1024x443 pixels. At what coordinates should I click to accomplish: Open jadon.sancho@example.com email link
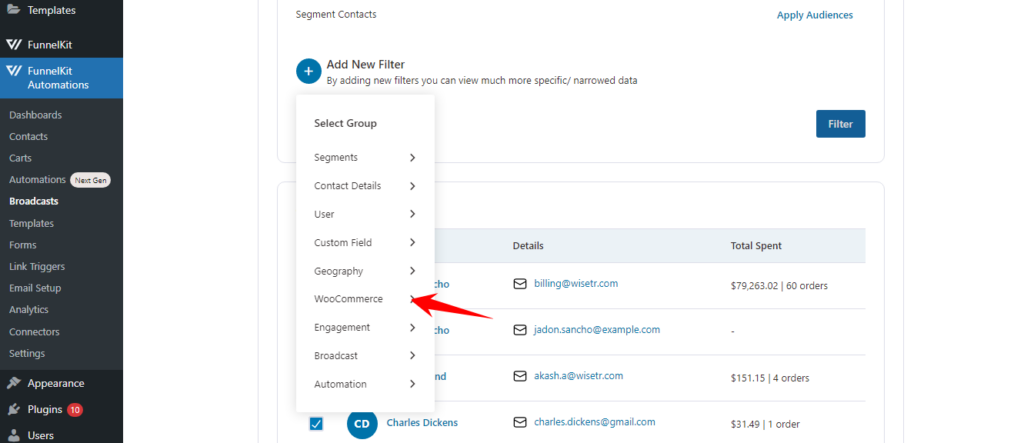click(597, 330)
